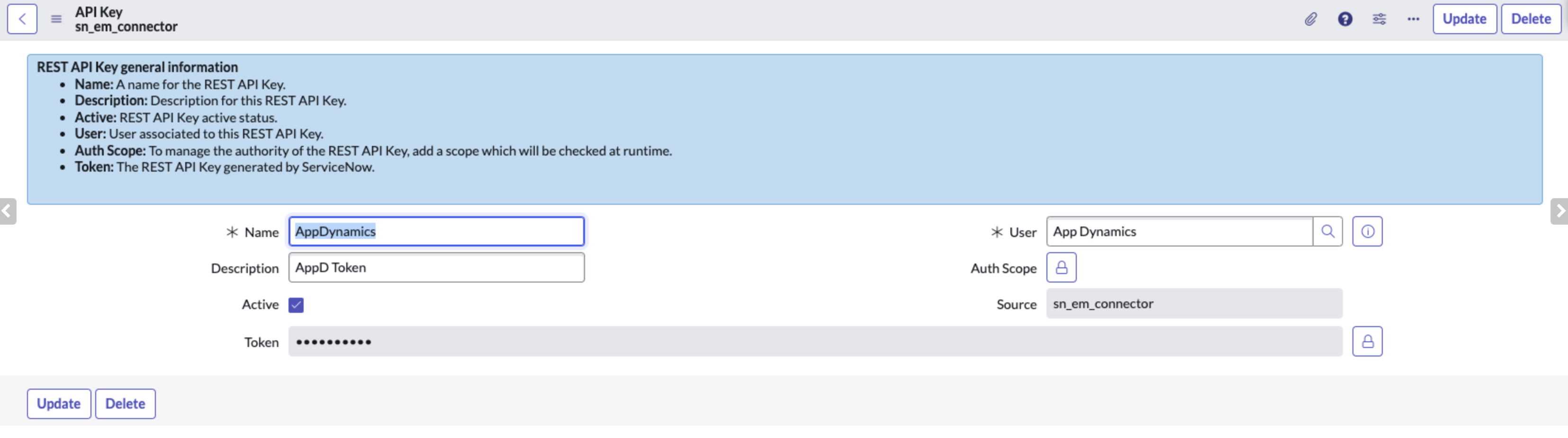Uncheck the Active checkbox
The width and height of the screenshot is (1568, 438).
click(x=296, y=305)
